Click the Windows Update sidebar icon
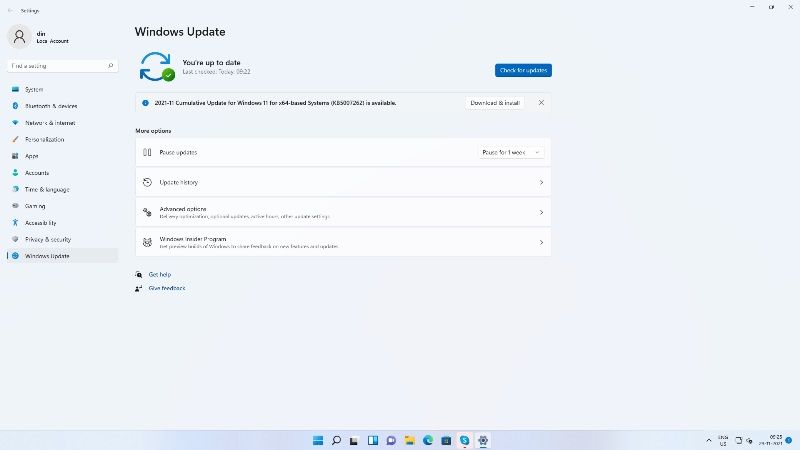The height and width of the screenshot is (450, 800). click(x=15, y=256)
